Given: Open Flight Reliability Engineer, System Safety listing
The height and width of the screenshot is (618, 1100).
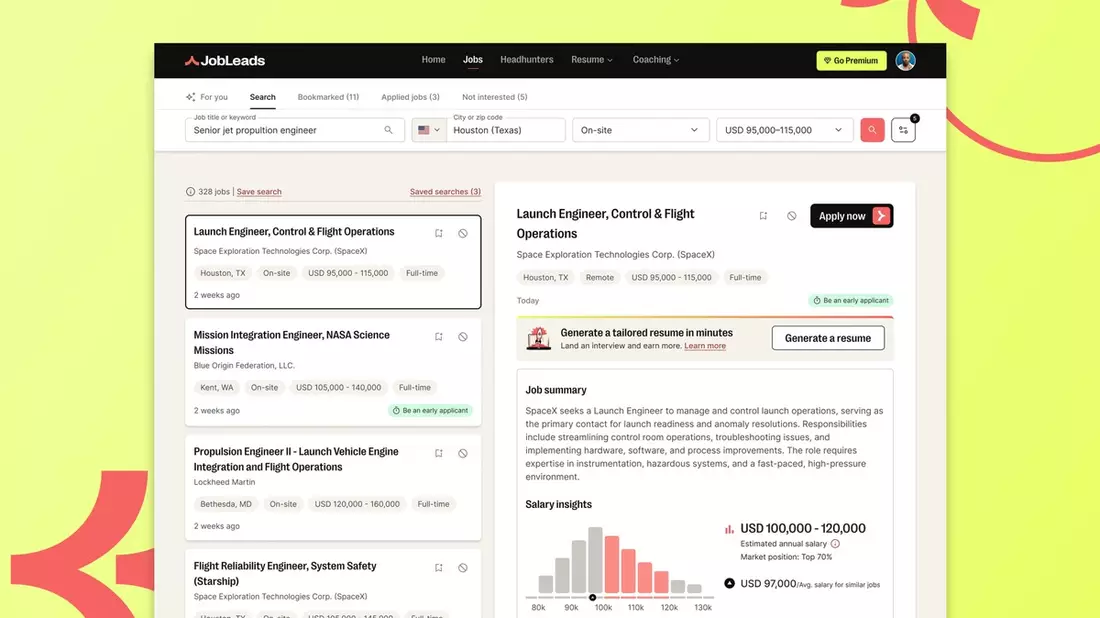Looking at the screenshot, I should click(x=285, y=573).
